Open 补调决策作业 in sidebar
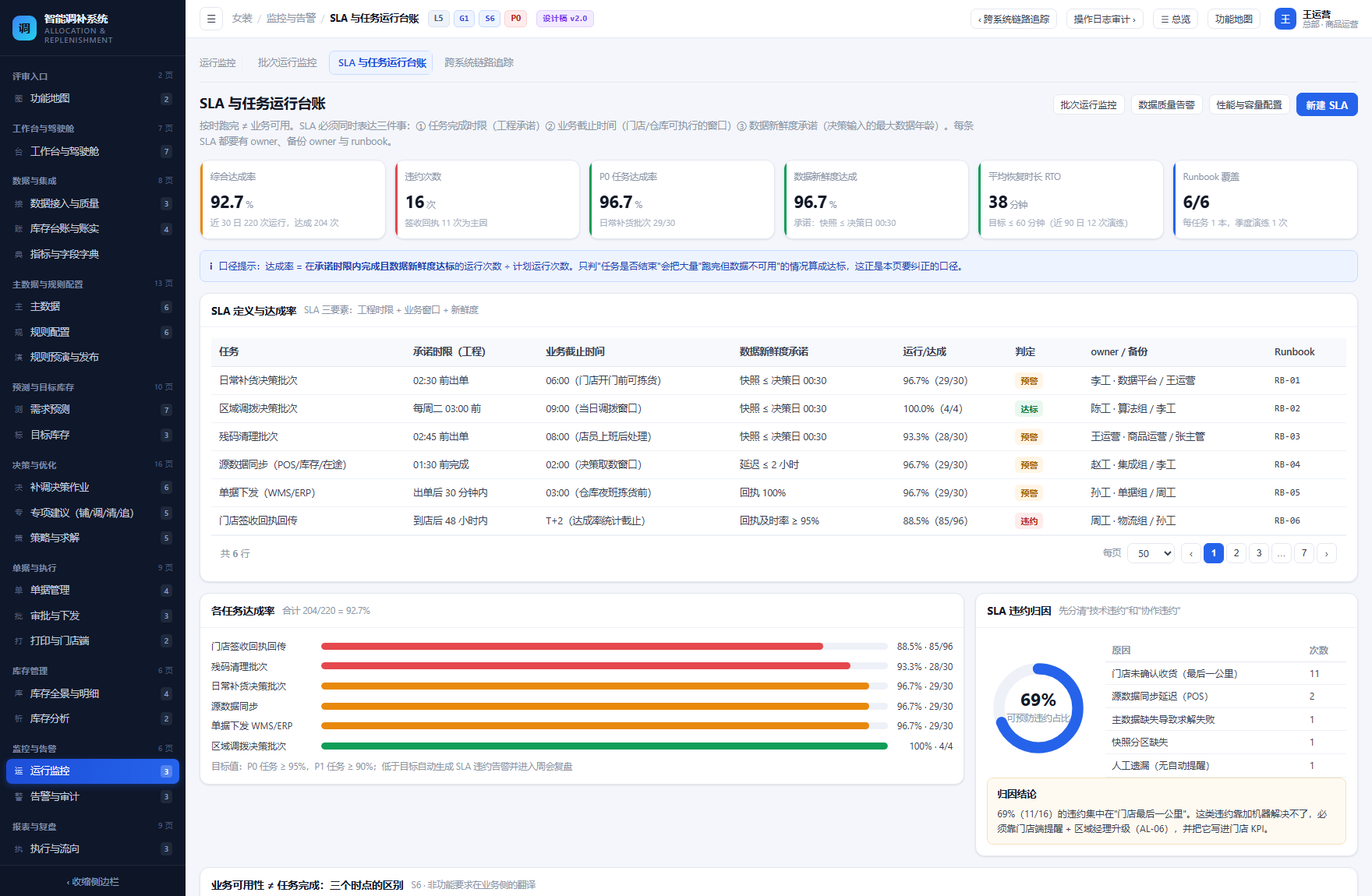 (x=93, y=488)
